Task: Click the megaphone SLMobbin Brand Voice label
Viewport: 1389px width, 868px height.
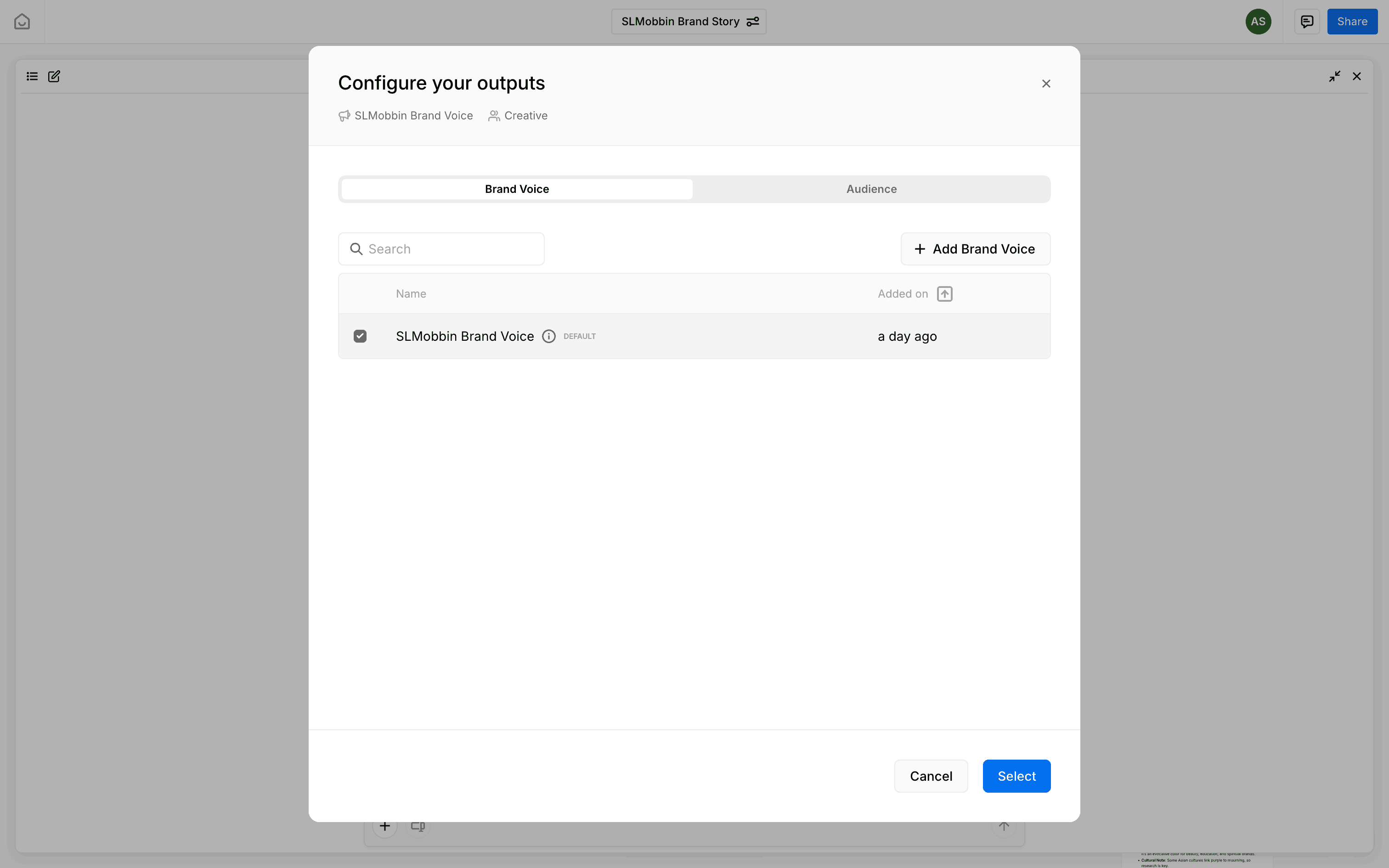Action: (x=406, y=116)
